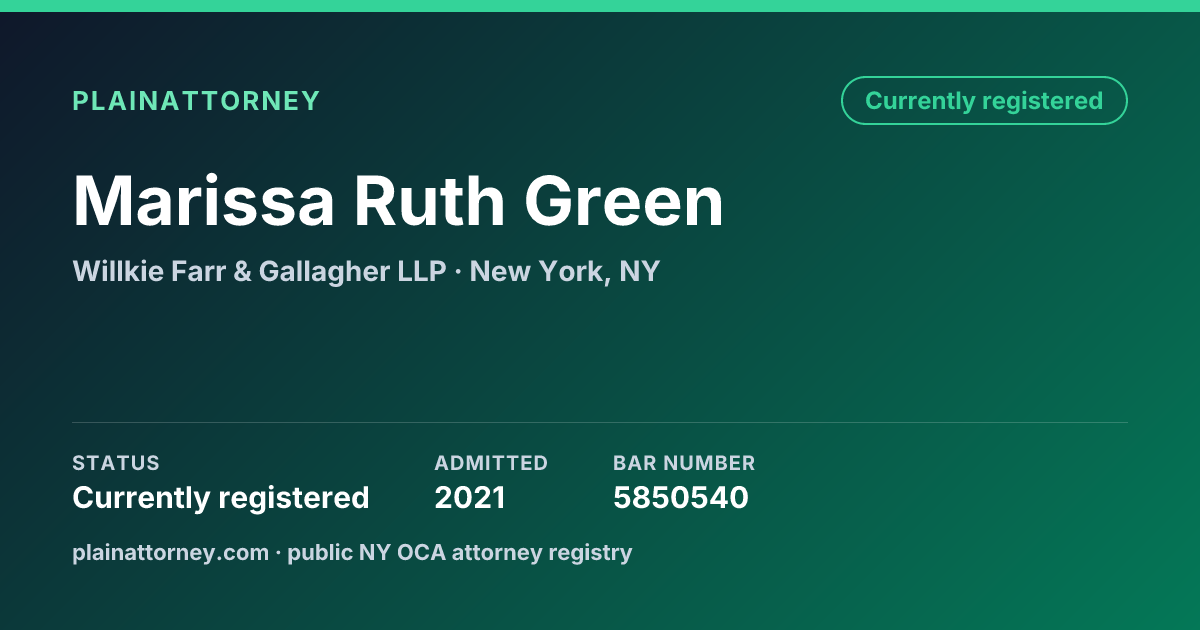
Task: Open the plainattorney.com footer link
Action: (x=170, y=552)
